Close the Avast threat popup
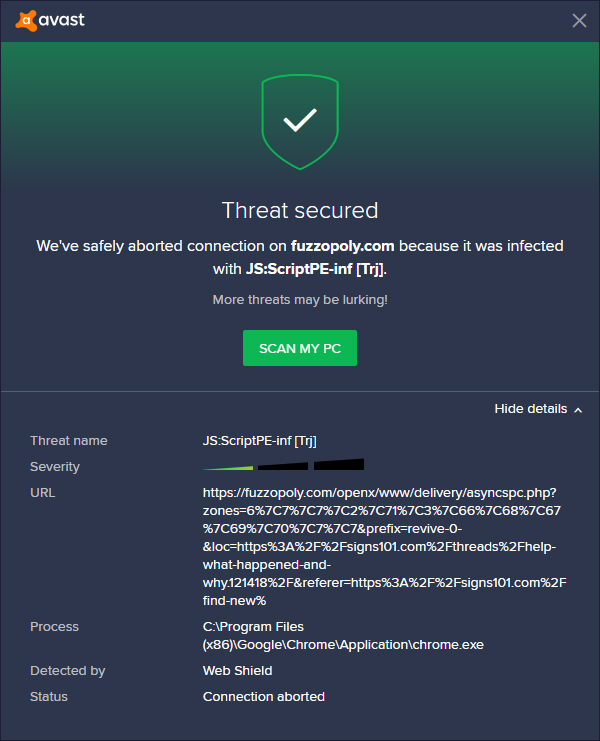Viewport: 600px width, 741px height. [x=579, y=20]
